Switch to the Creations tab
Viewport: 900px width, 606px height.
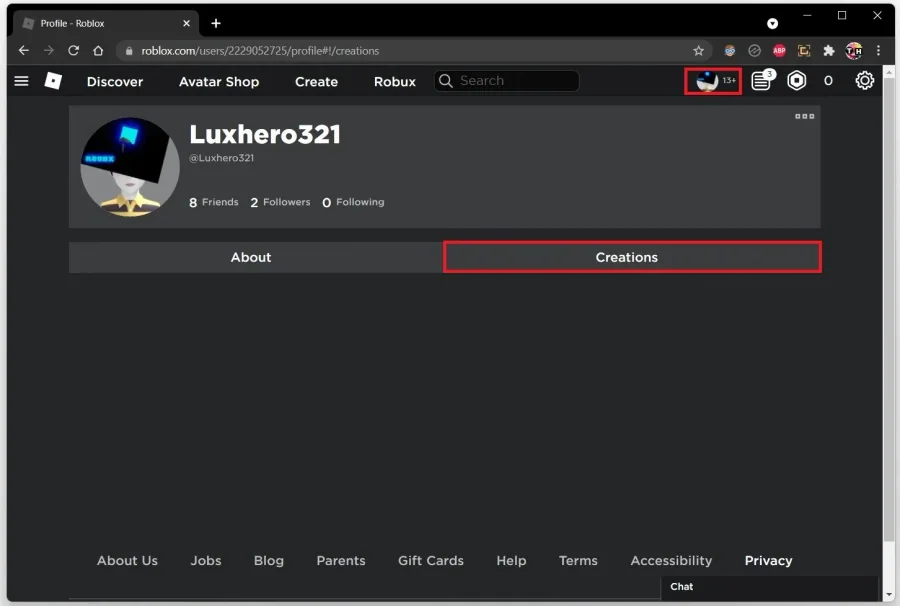click(x=632, y=257)
